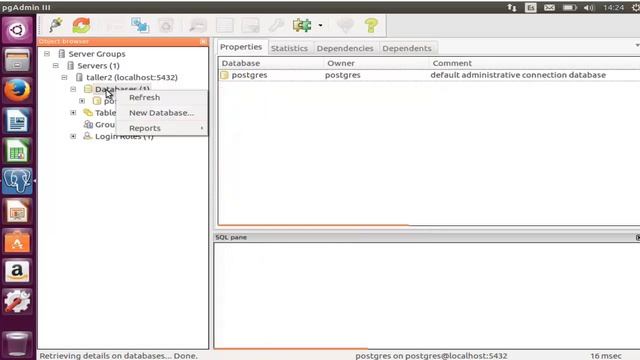Switch to the Dependencies tab
This screenshot has height=360, width=640.
(345, 48)
